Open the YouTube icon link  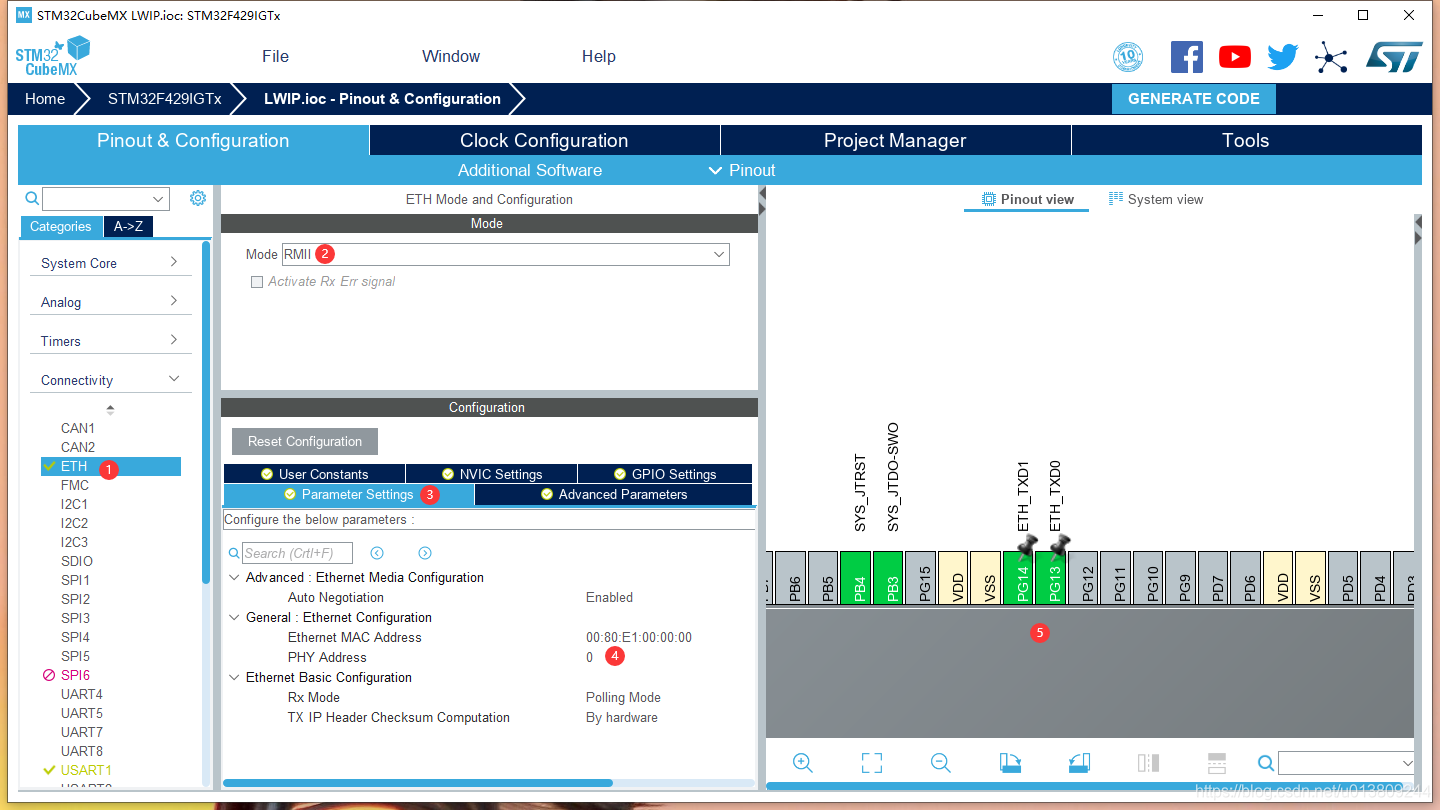coord(1235,57)
